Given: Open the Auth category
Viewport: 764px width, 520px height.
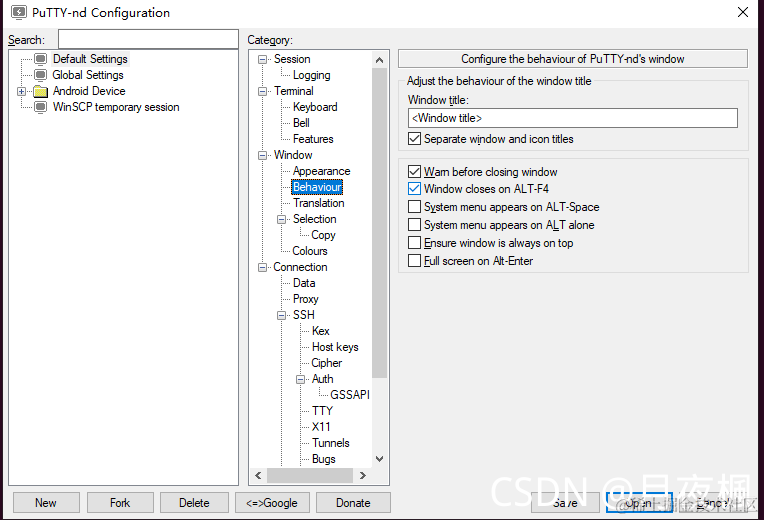Looking at the screenshot, I should (x=323, y=379).
